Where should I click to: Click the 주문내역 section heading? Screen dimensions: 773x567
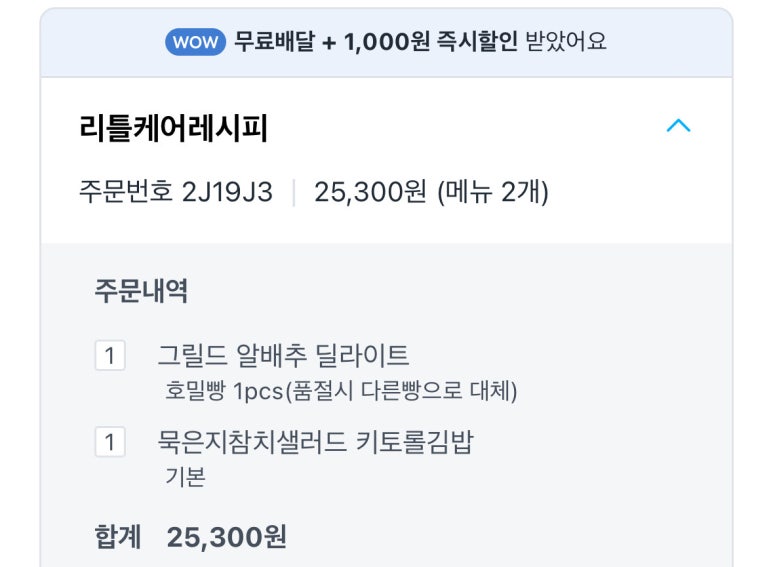[x=141, y=291]
